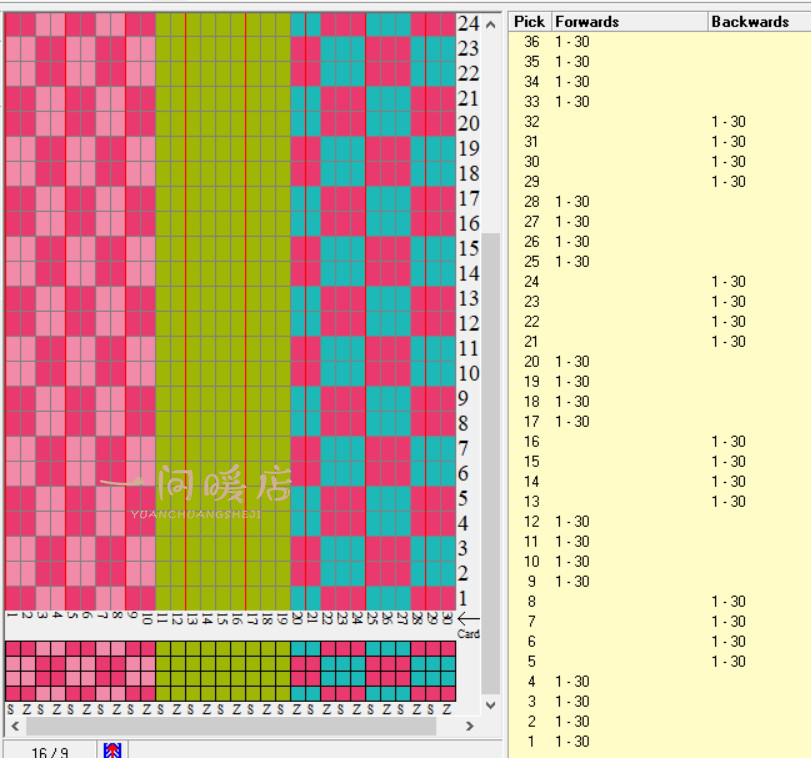Toggle Z threading letter under card 10
This screenshot has height=758, width=811.
pos(147,710)
